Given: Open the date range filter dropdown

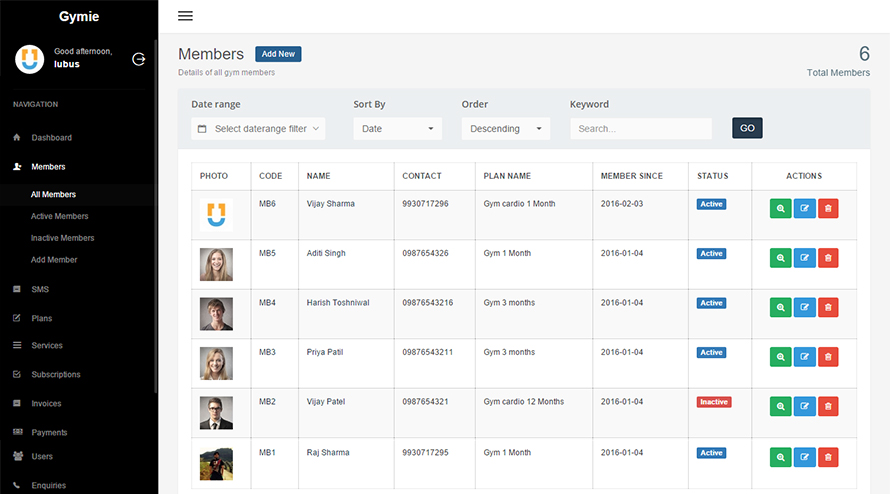Looking at the screenshot, I should point(258,129).
